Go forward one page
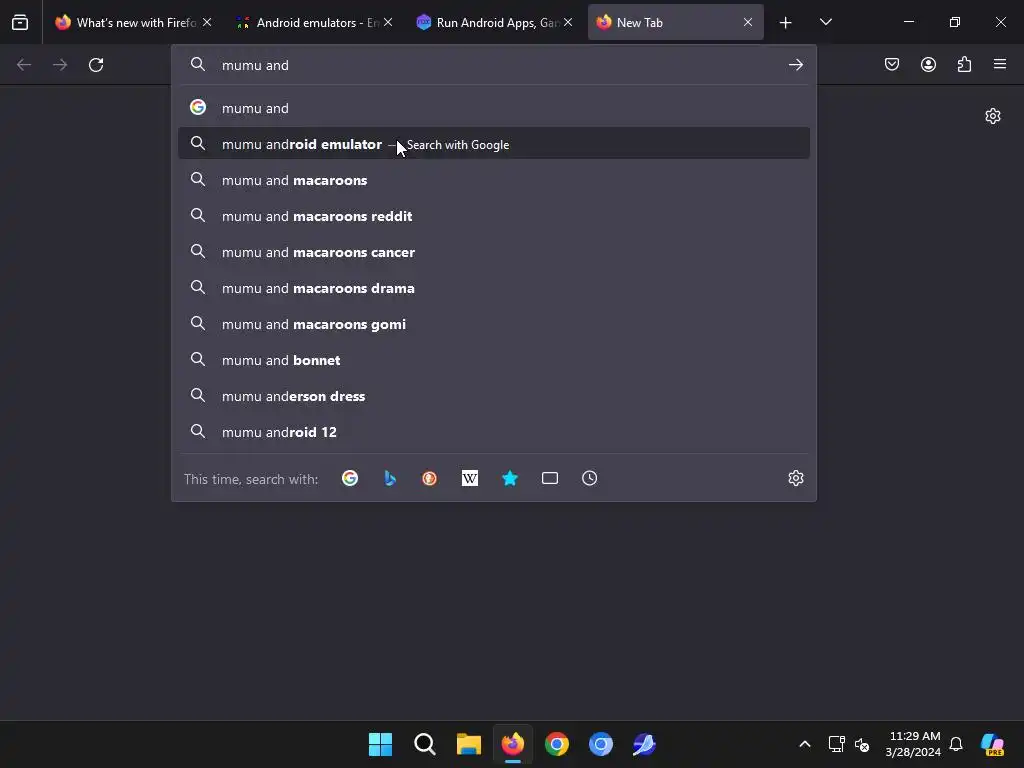 (60, 65)
